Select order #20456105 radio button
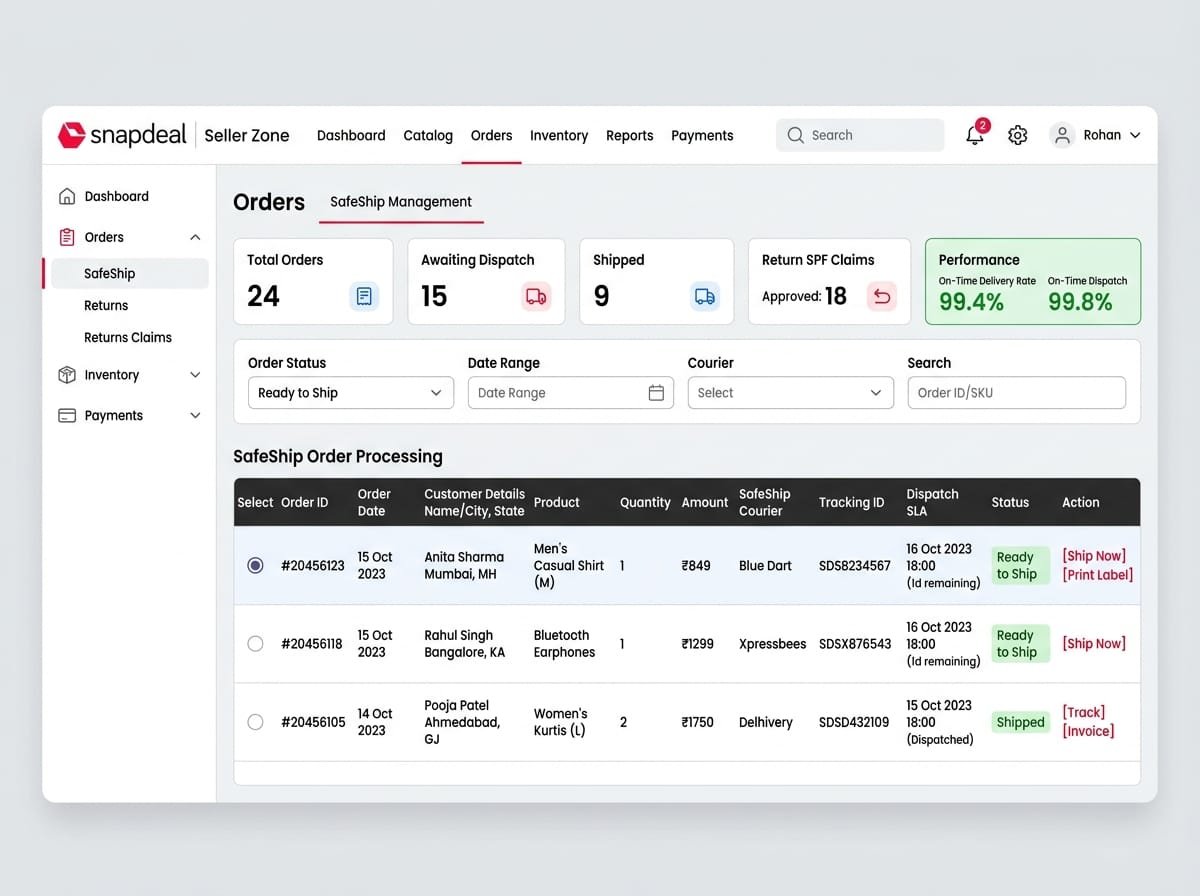 pos(255,722)
